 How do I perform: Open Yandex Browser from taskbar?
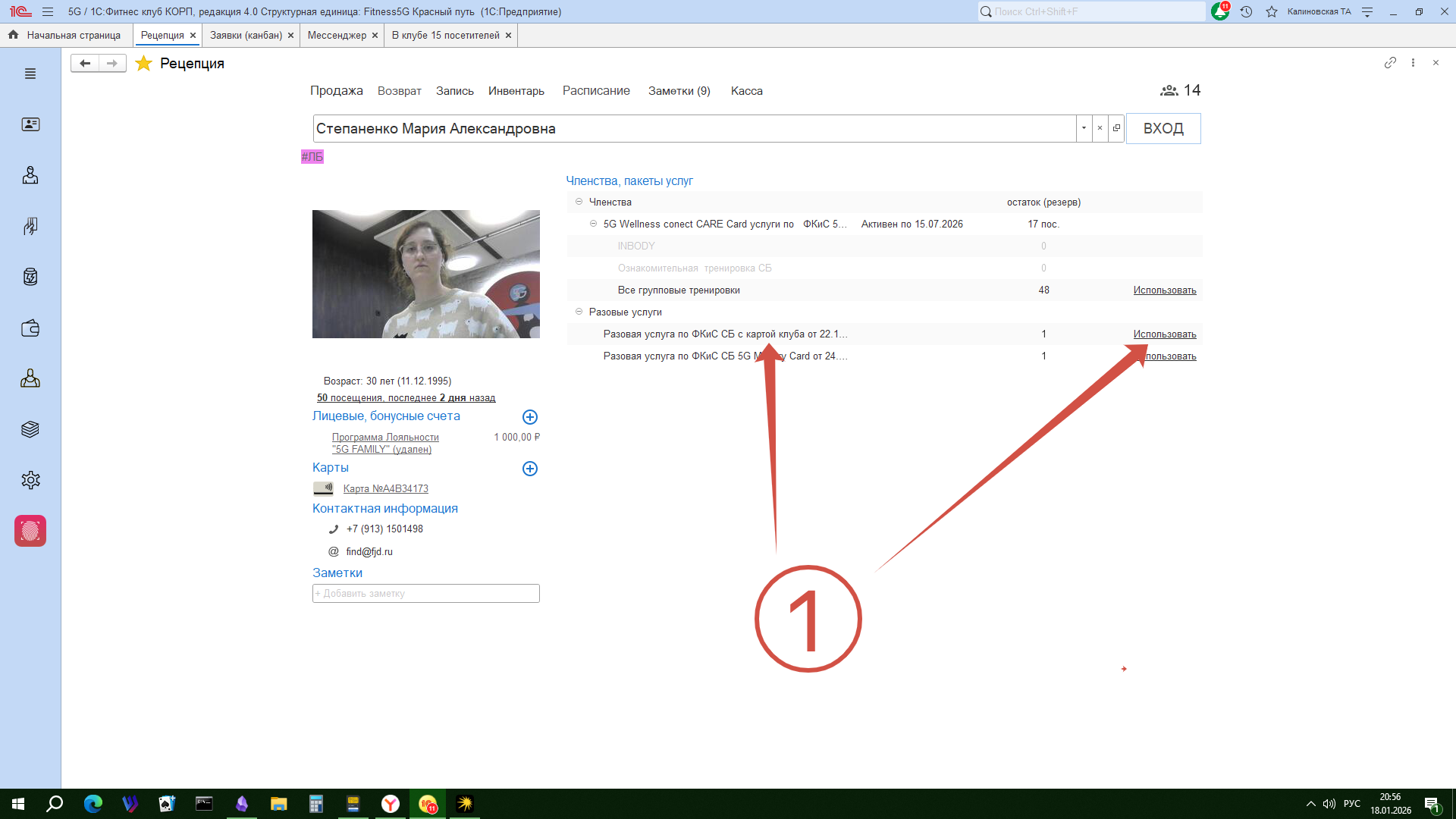point(391,804)
